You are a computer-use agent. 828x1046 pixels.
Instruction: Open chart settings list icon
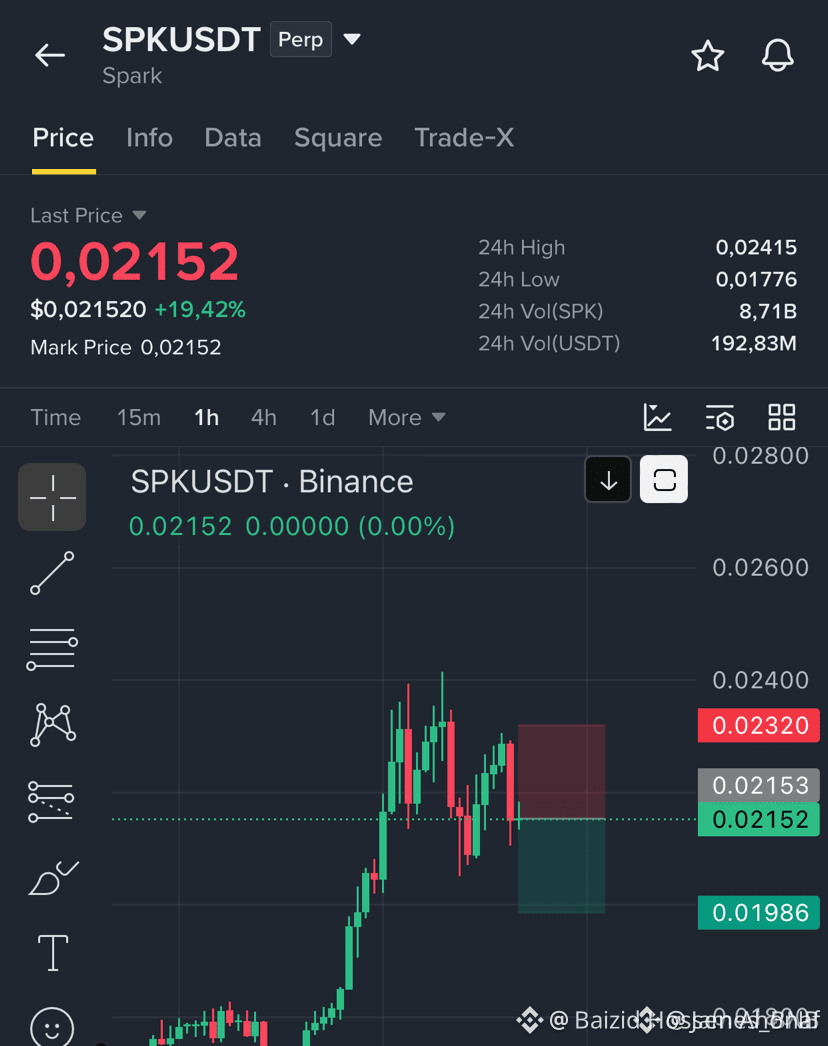tap(720, 418)
